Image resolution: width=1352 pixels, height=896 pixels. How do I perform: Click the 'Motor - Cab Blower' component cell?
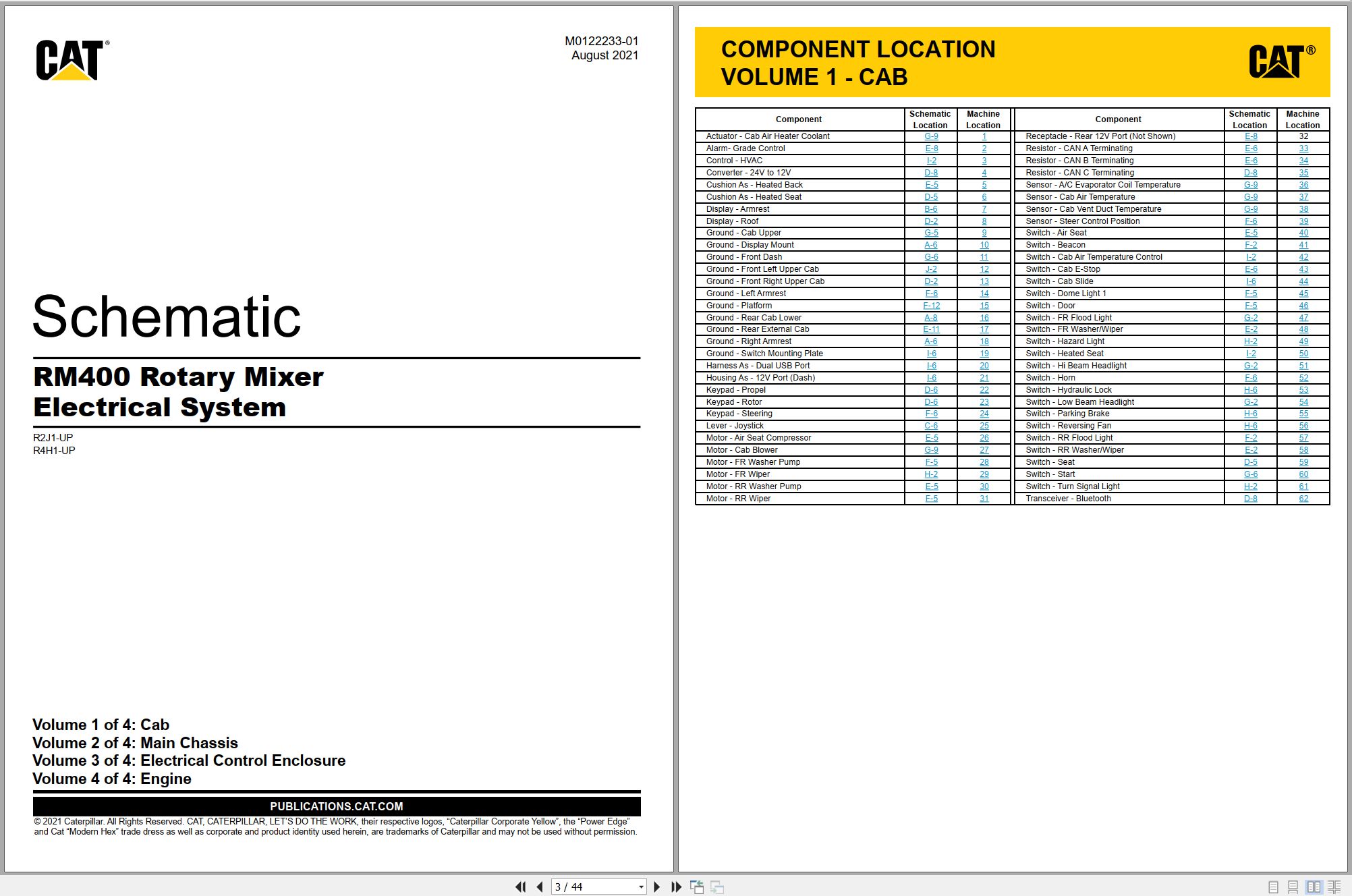(x=800, y=450)
